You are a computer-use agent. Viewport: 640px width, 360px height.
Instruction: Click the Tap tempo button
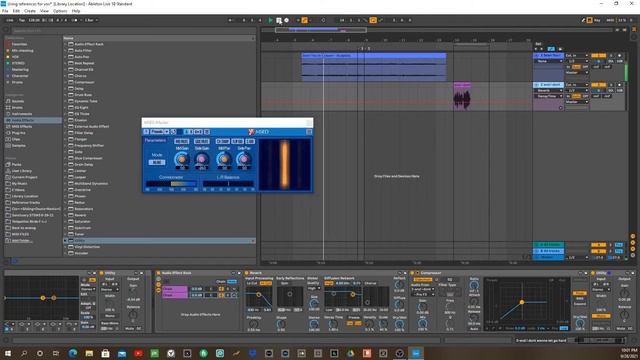[22, 20]
